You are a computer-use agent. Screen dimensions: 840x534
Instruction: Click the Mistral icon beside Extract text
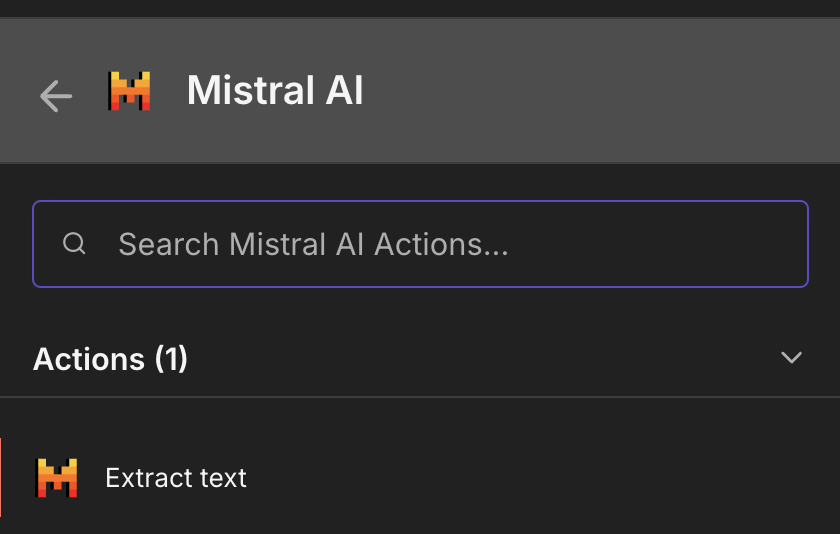click(x=57, y=478)
